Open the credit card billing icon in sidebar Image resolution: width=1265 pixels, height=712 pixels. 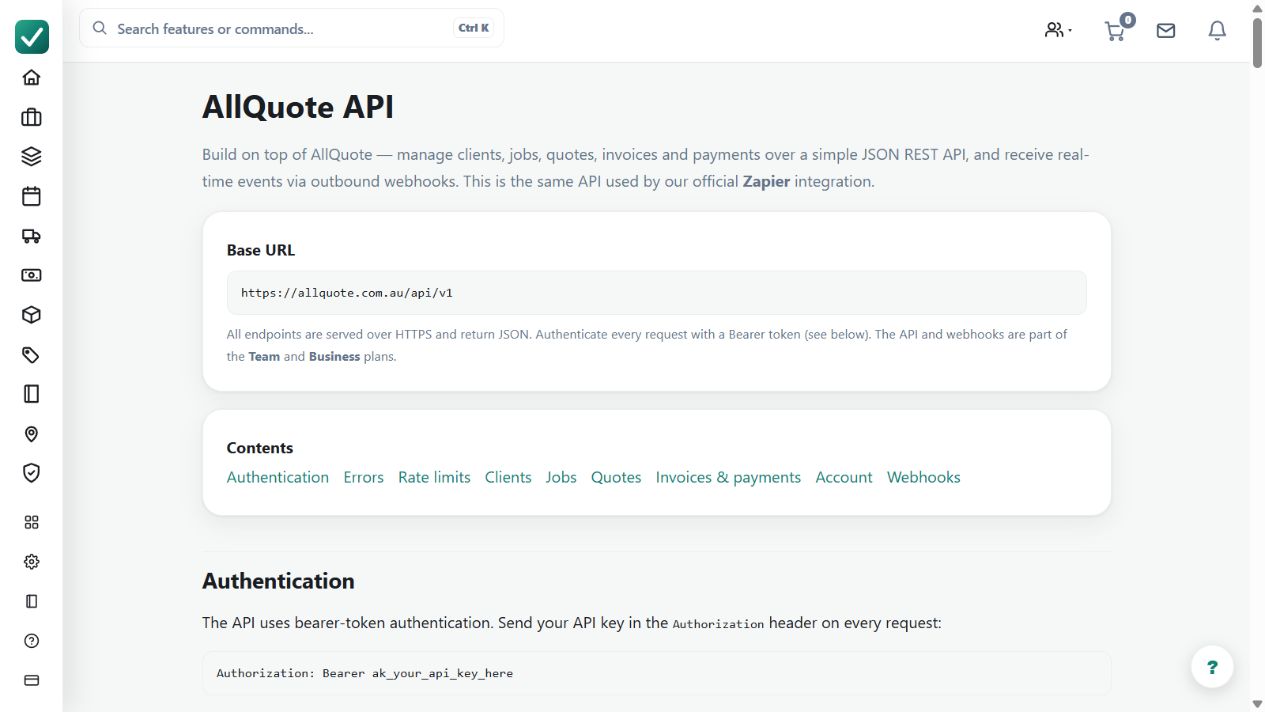click(31, 680)
